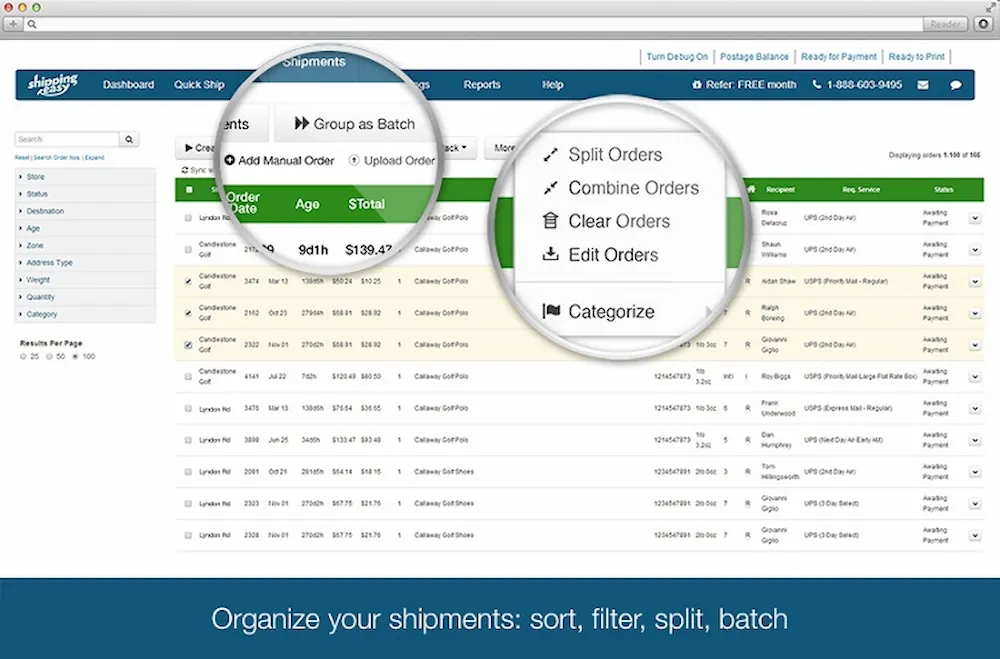
Task: Expand the Status filter
Action: point(85,194)
